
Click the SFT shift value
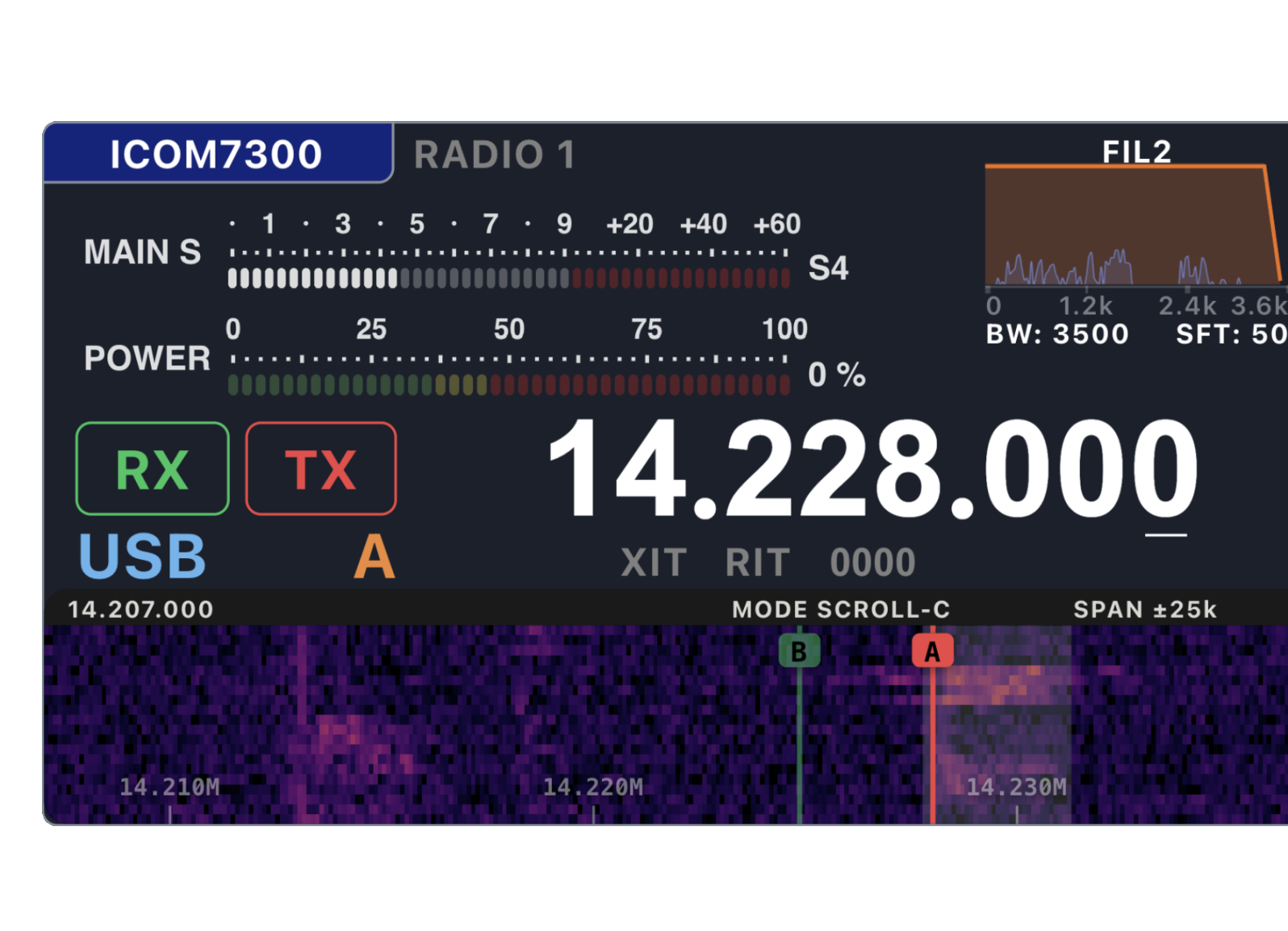[1232, 334]
